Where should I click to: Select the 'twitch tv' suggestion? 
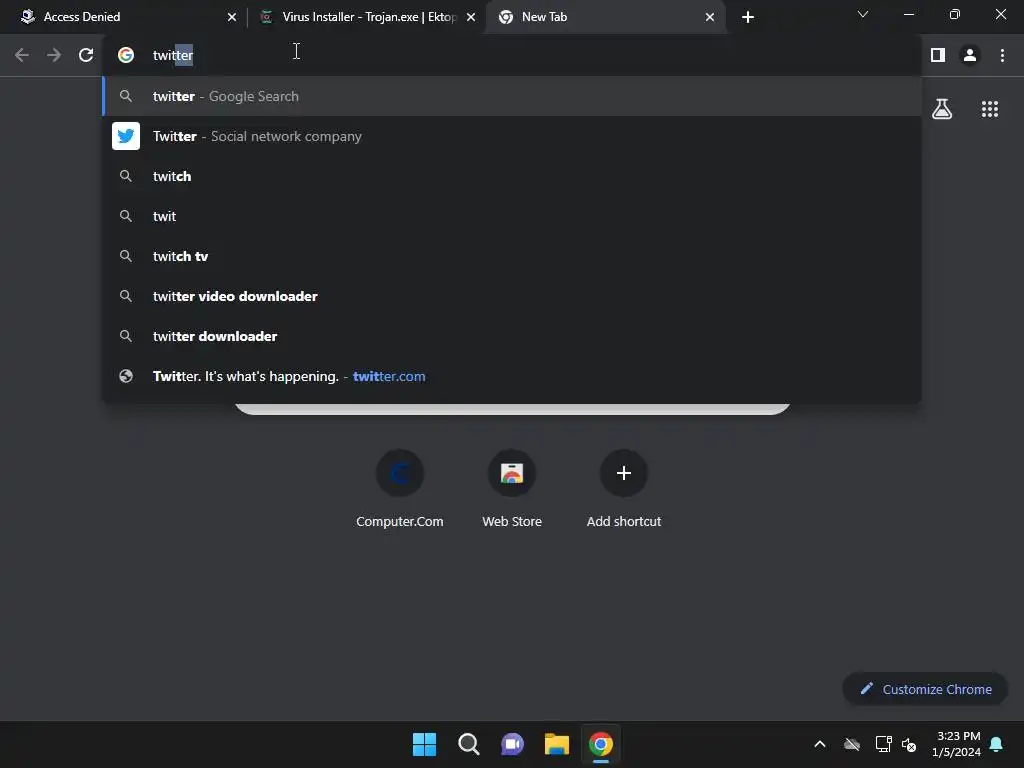tap(512, 256)
